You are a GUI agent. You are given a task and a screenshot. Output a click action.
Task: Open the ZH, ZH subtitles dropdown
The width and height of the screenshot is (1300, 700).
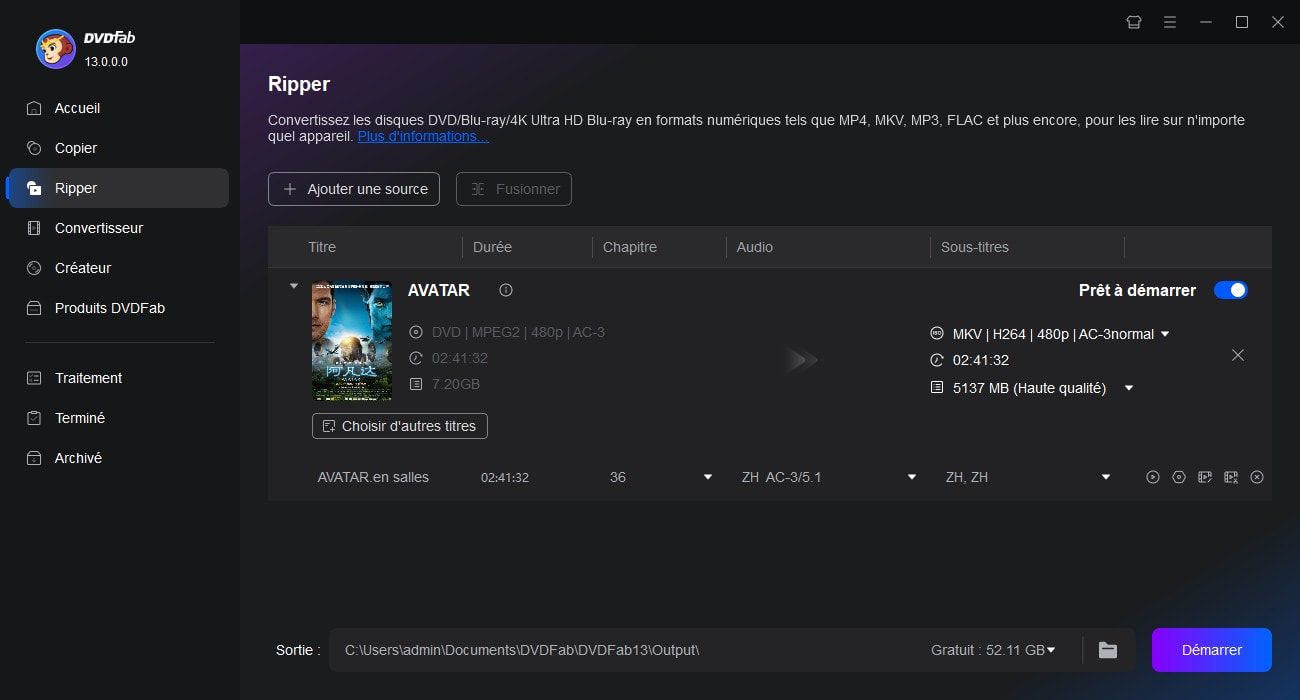[x=1106, y=477]
